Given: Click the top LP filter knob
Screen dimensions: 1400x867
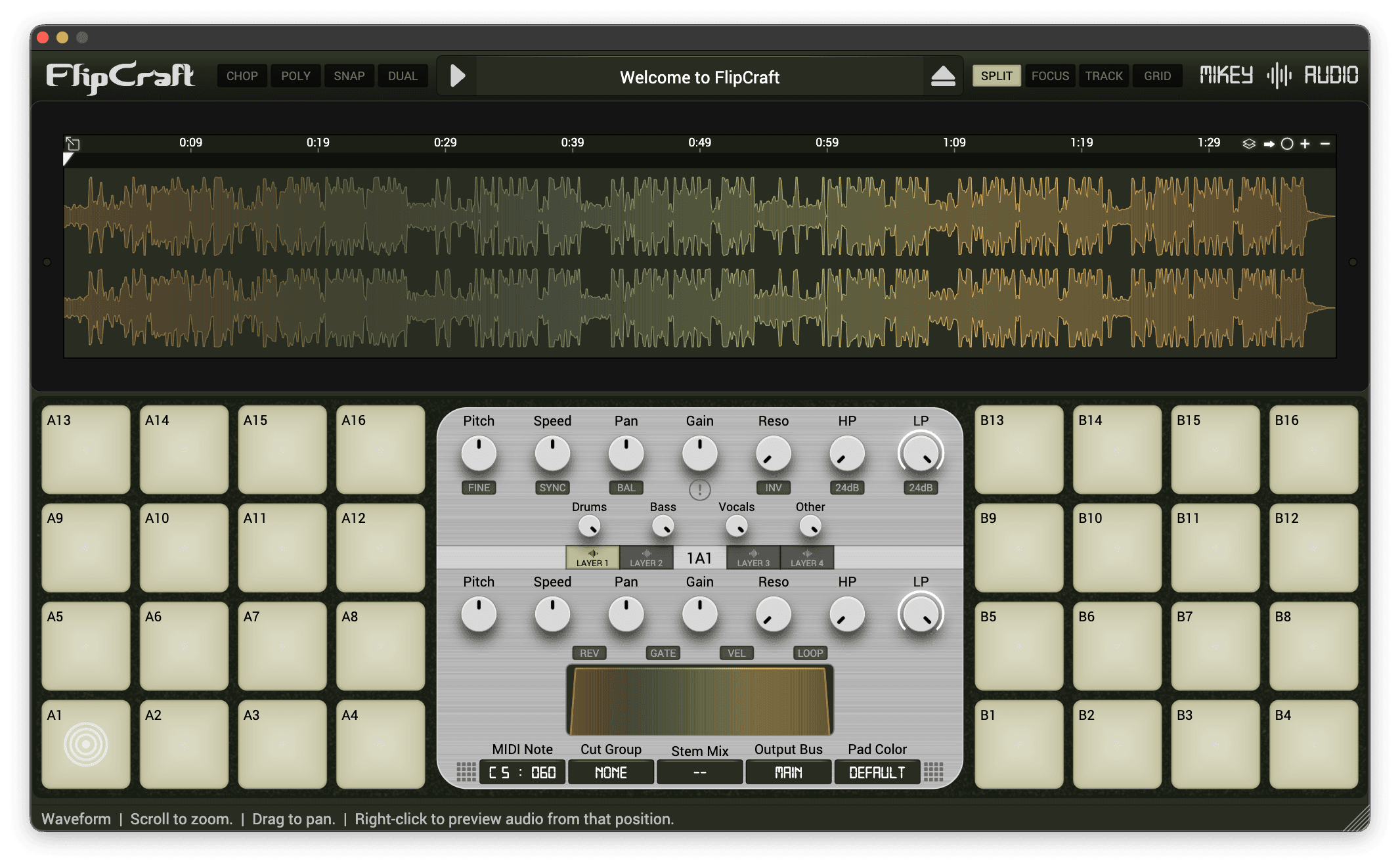Looking at the screenshot, I should click(920, 454).
